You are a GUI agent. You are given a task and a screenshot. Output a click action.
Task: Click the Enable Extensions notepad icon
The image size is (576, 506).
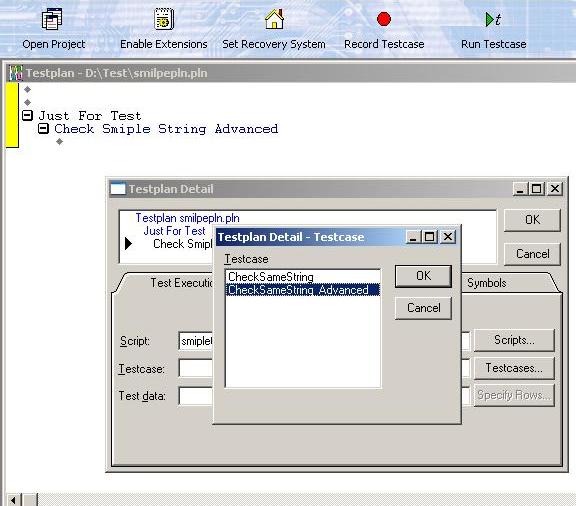coord(164,19)
